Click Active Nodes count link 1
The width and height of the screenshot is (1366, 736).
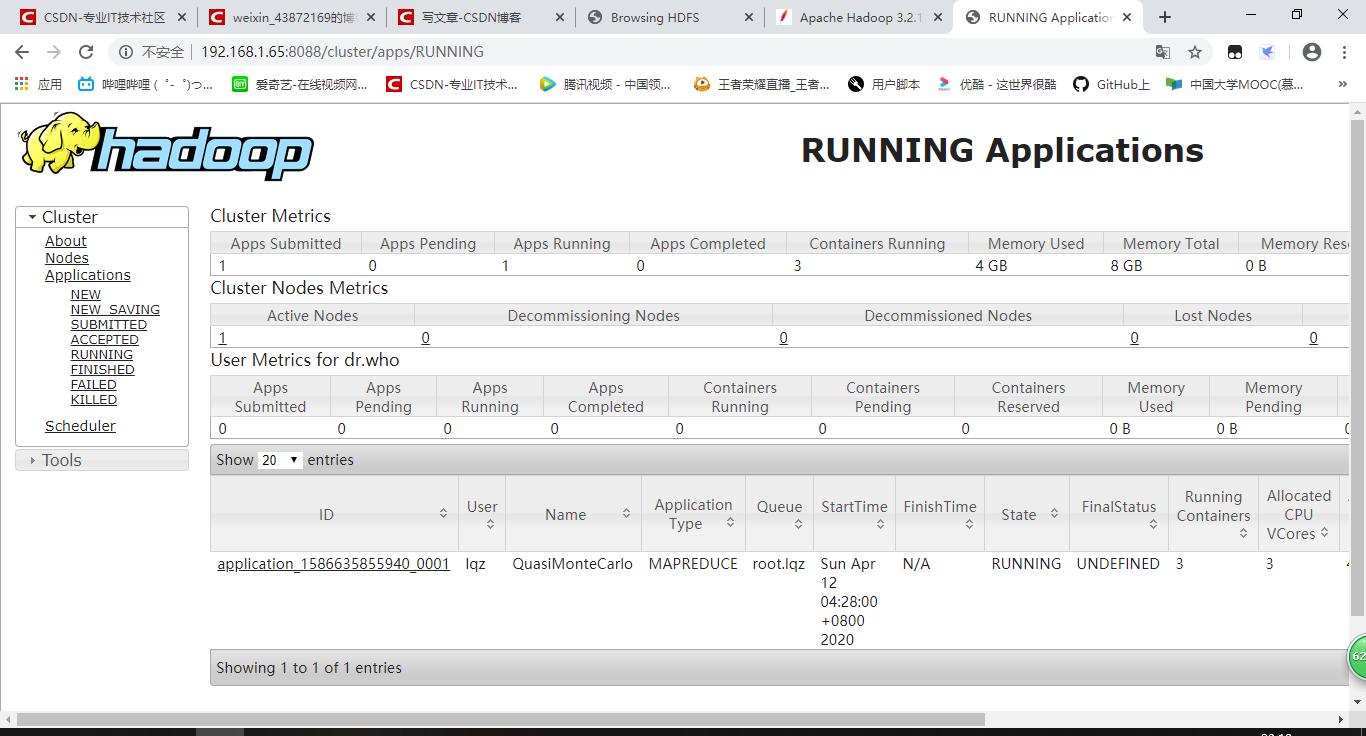tap(223, 338)
